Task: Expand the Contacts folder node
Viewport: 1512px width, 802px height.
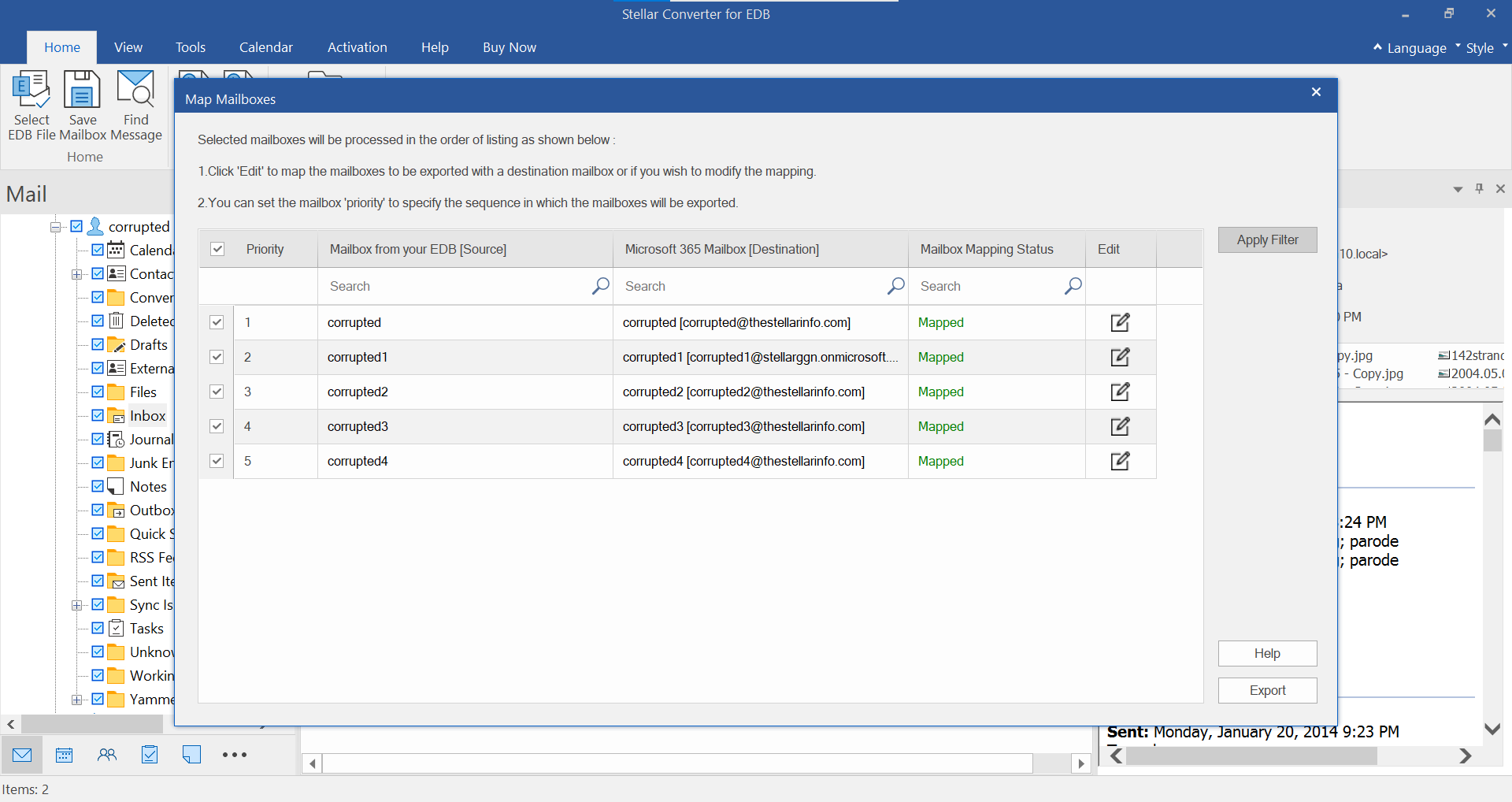Action: click(76, 274)
